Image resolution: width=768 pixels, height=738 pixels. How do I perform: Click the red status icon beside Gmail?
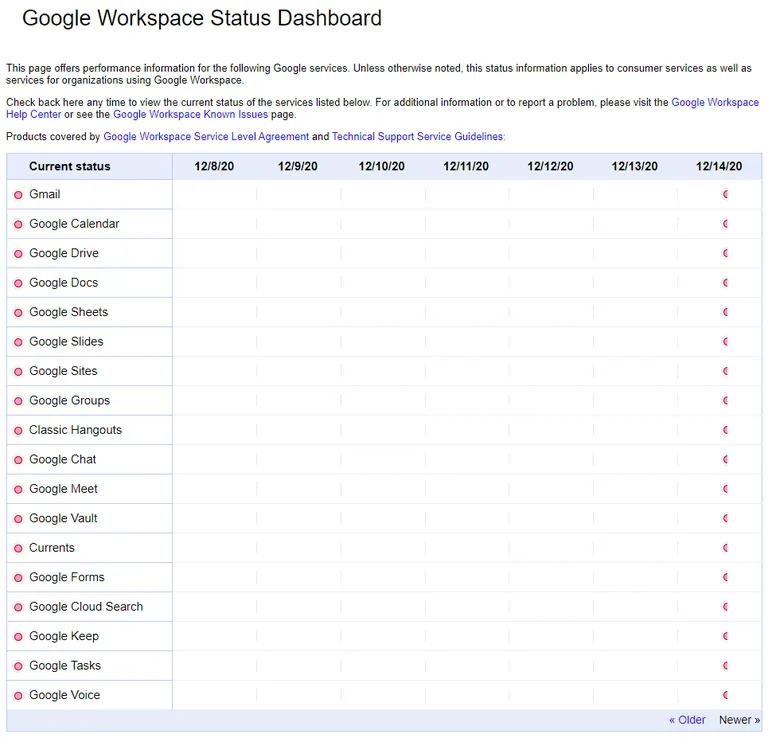pyautogui.click(x=18, y=195)
